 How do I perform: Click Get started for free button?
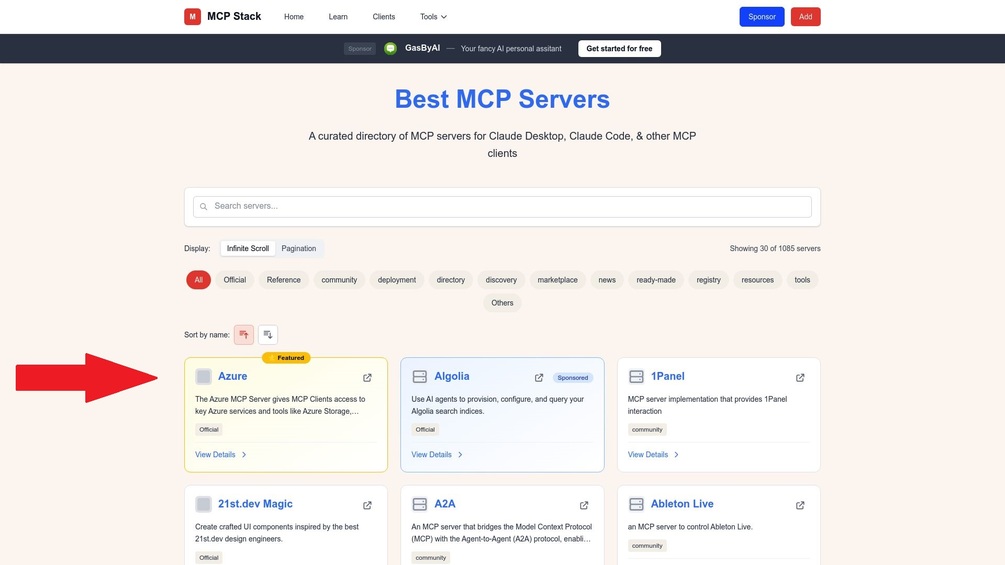pyautogui.click(x=619, y=49)
